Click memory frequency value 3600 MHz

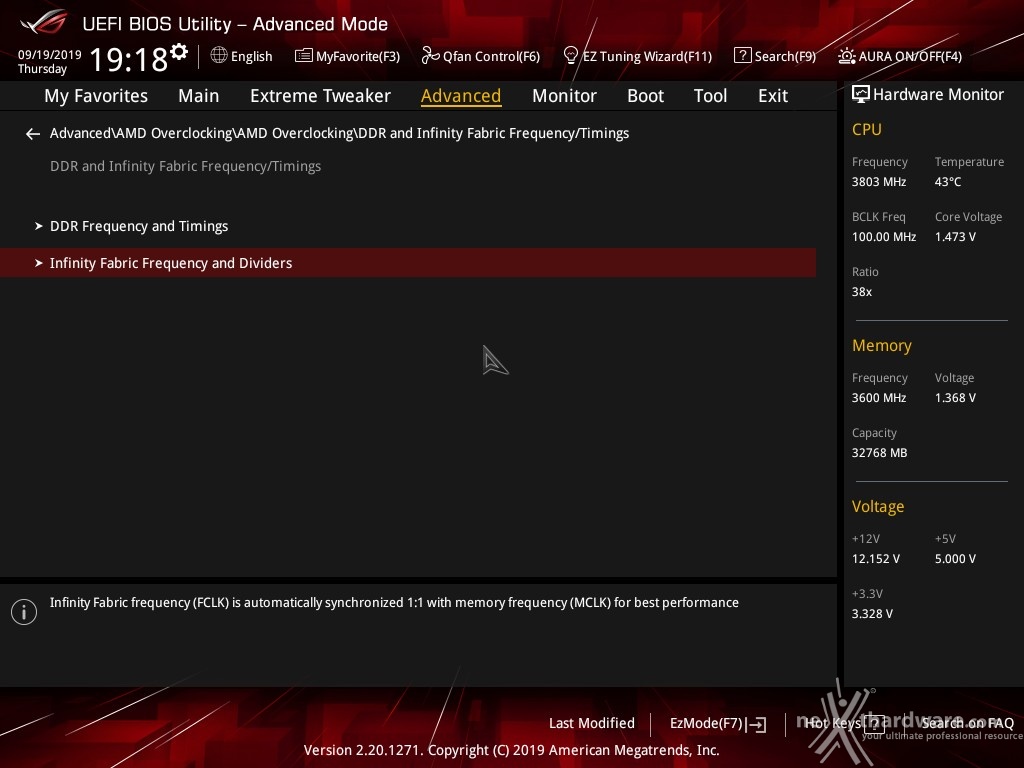point(879,398)
